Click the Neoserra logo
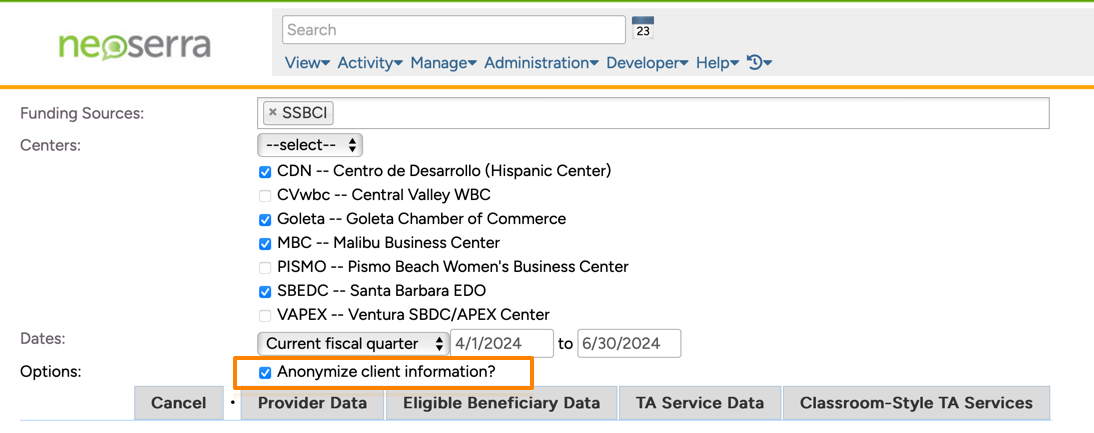 (134, 46)
